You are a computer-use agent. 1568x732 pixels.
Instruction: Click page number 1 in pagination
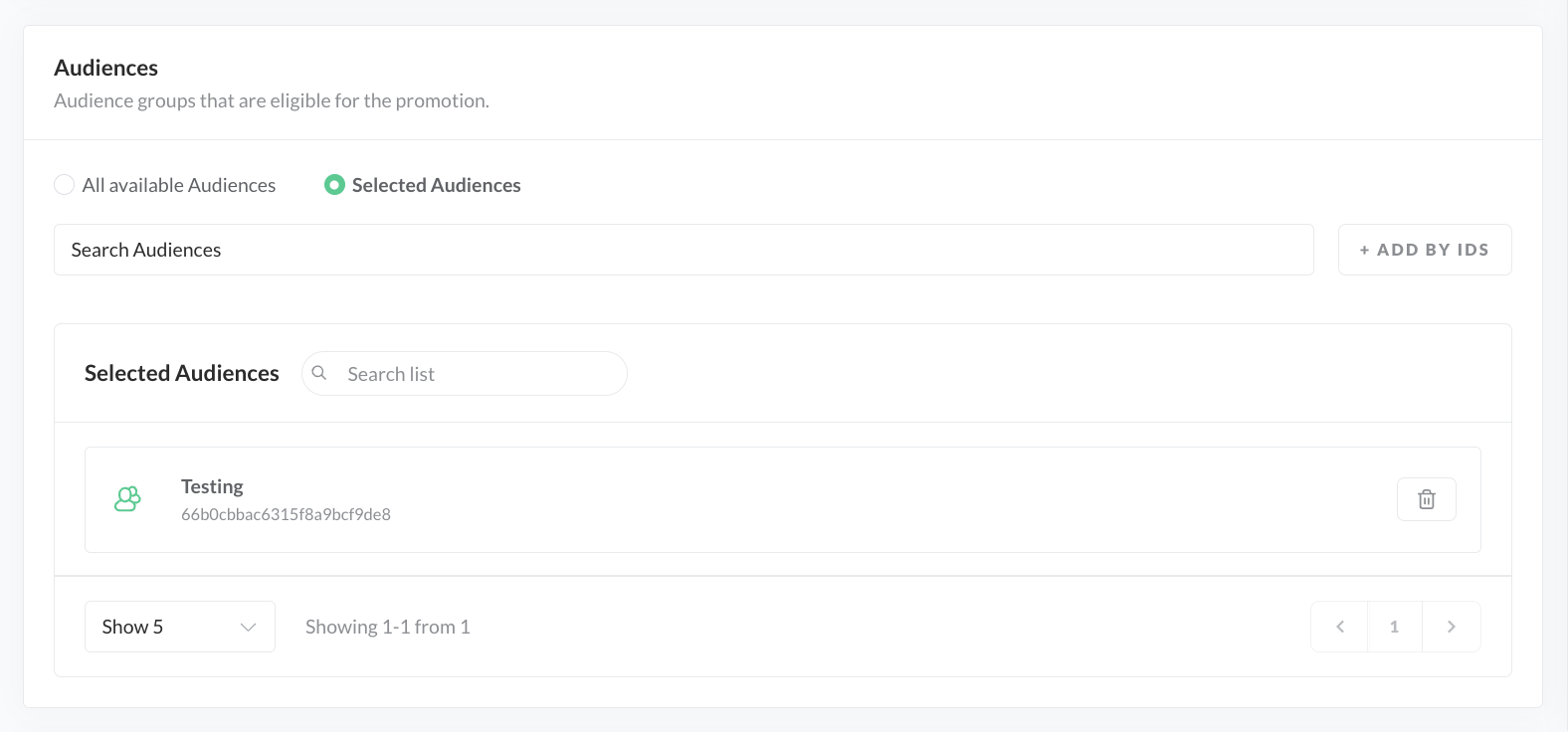[1394, 627]
